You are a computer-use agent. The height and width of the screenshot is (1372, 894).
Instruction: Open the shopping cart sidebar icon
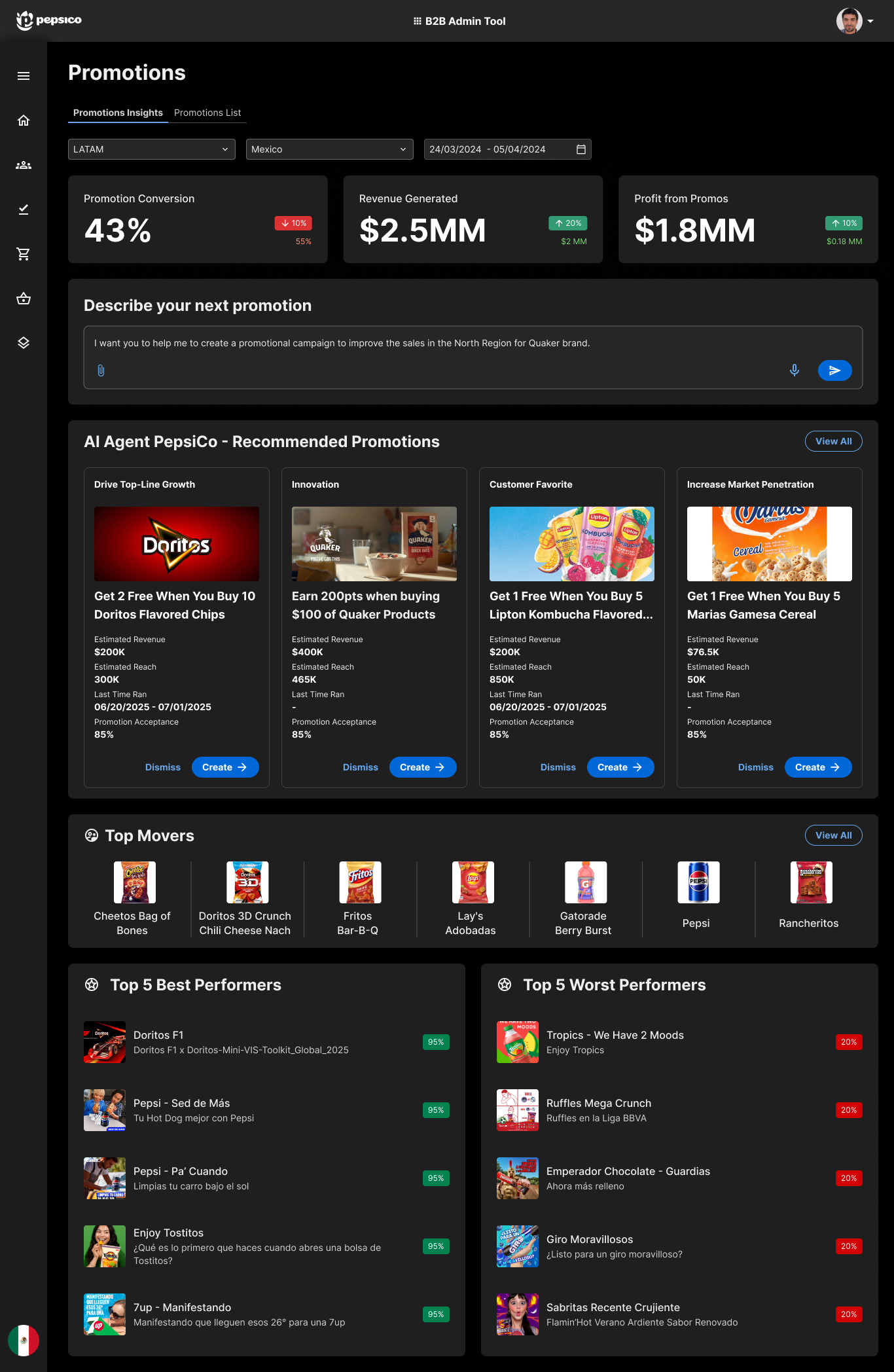[24, 254]
